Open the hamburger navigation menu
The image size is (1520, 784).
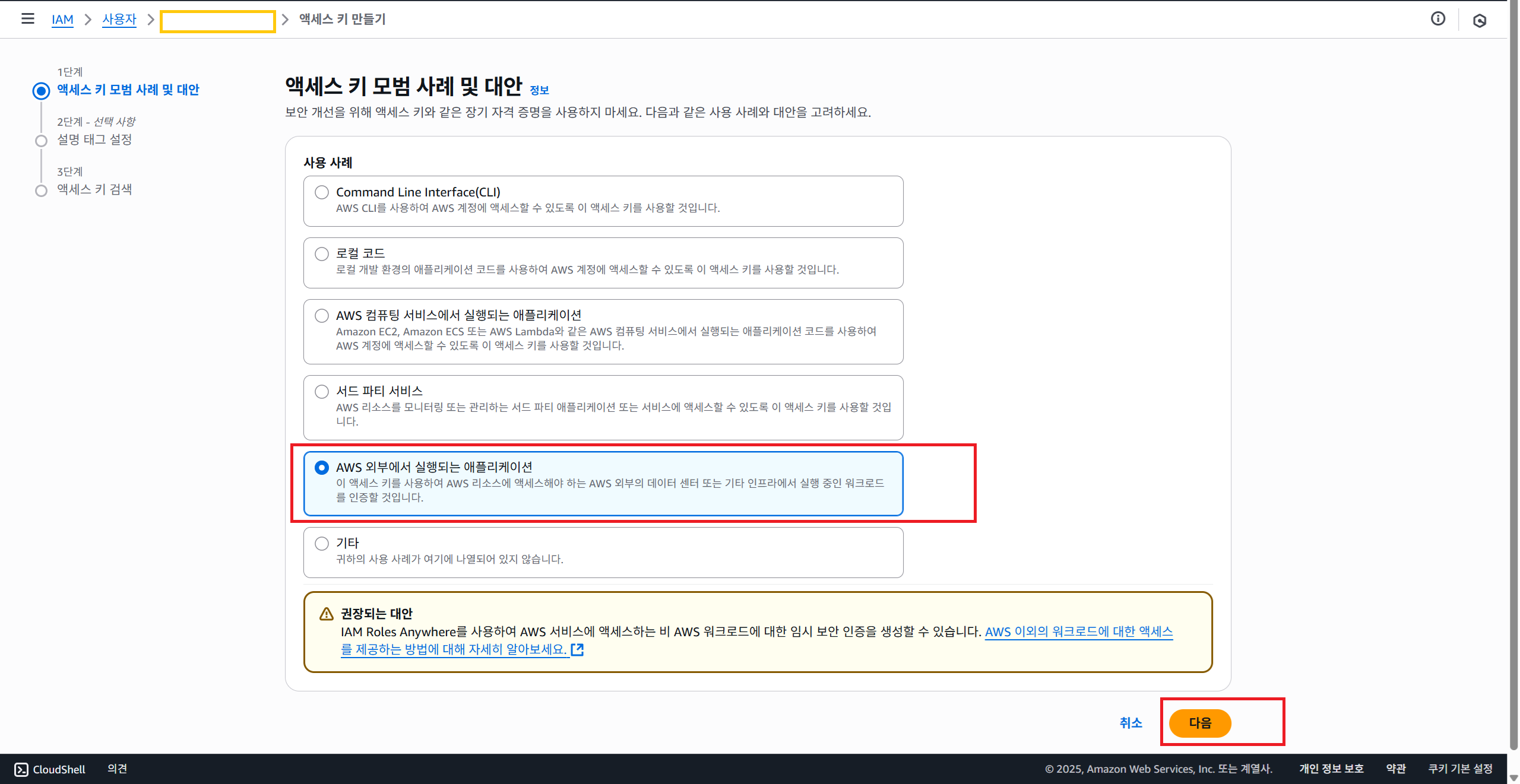(27, 19)
